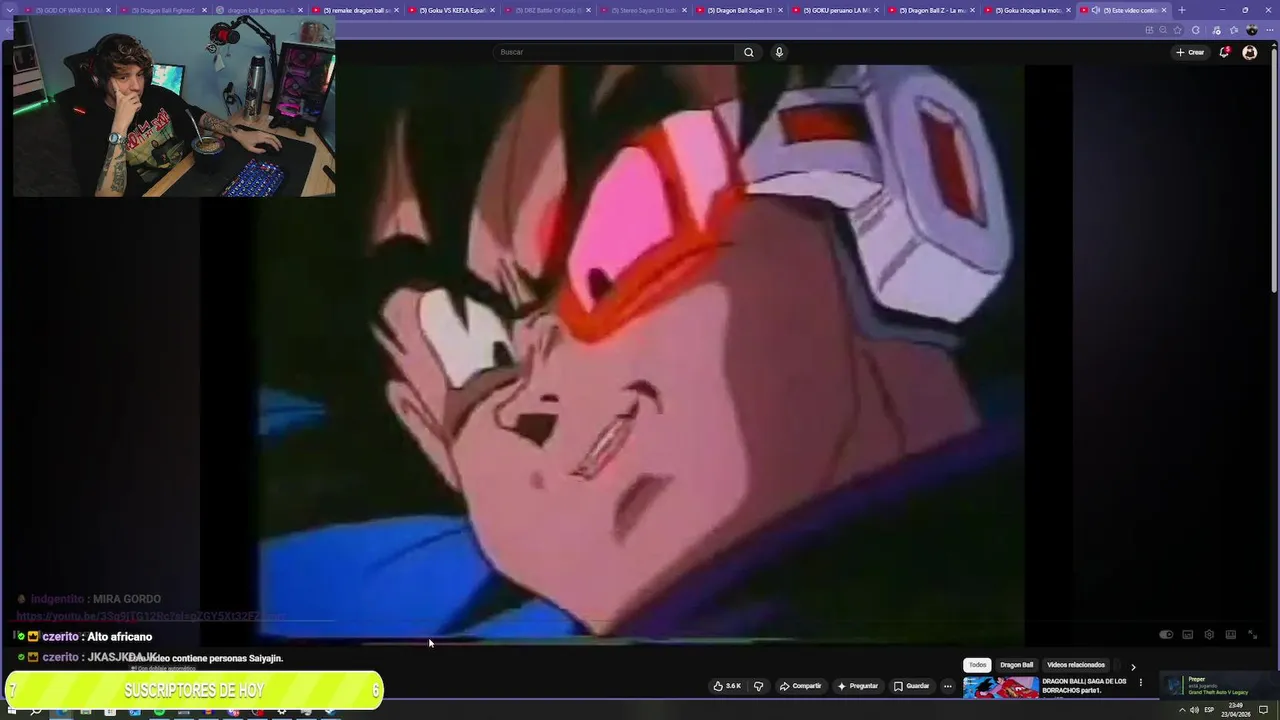Toggle subtitles in the video player
This screenshot has height=720, width=1280.
[1188, 635]
